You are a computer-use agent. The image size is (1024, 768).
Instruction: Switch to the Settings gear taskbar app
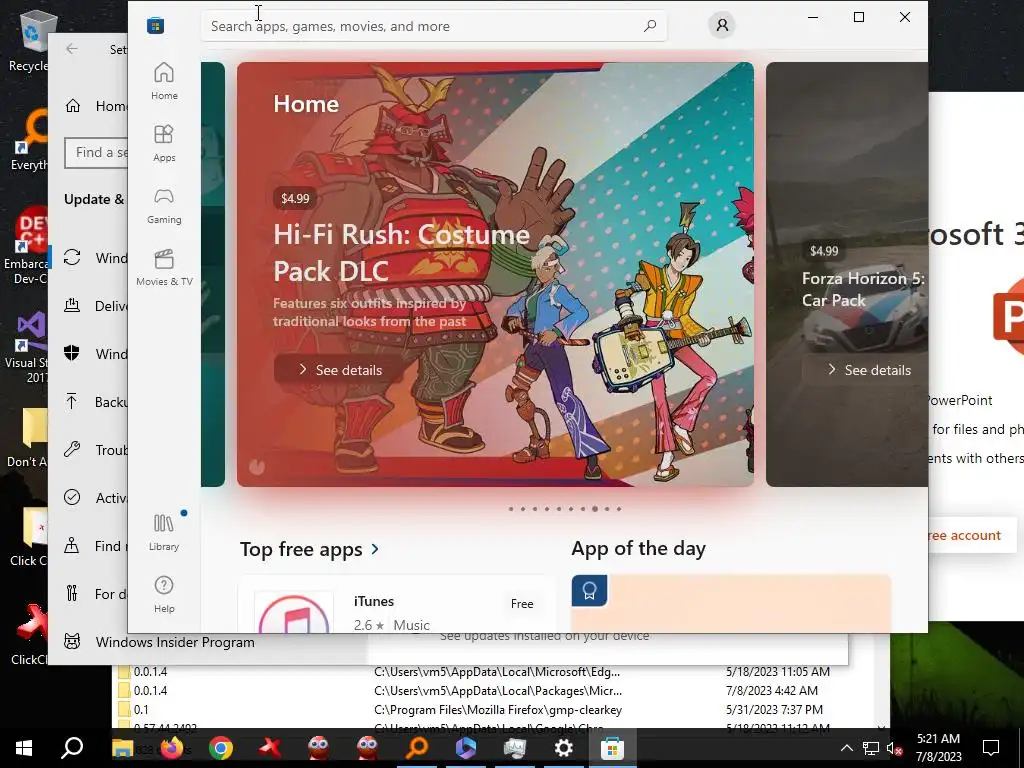(564, 748)
